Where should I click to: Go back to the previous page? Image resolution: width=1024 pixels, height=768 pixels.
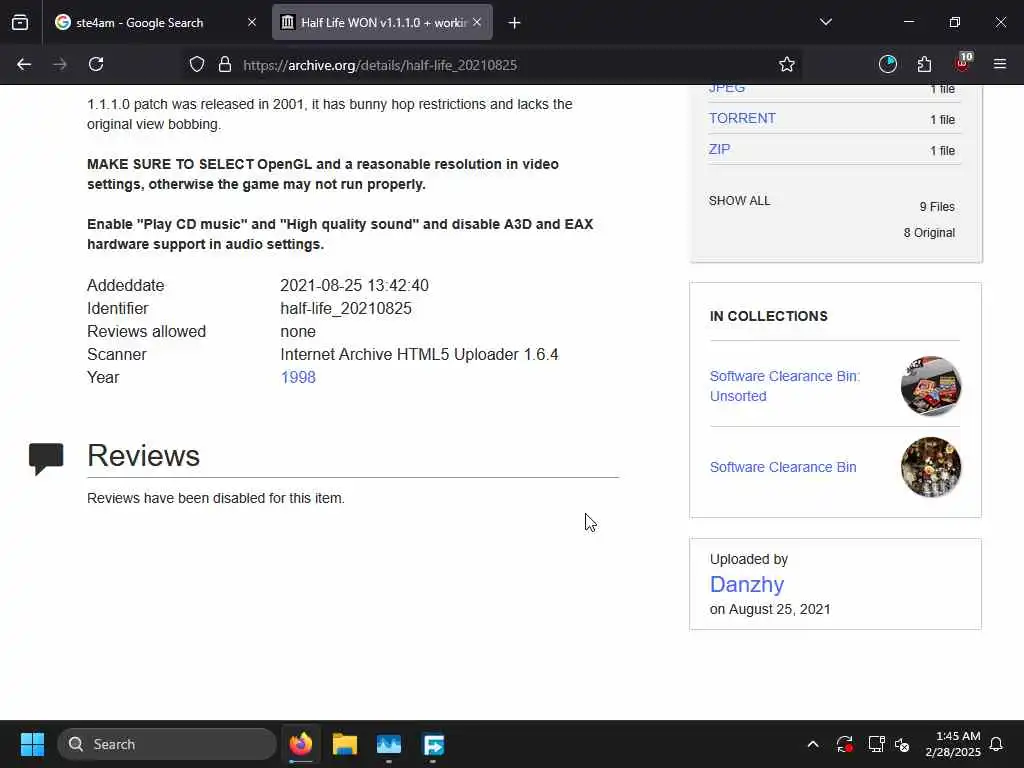click(x=24, y=65)
